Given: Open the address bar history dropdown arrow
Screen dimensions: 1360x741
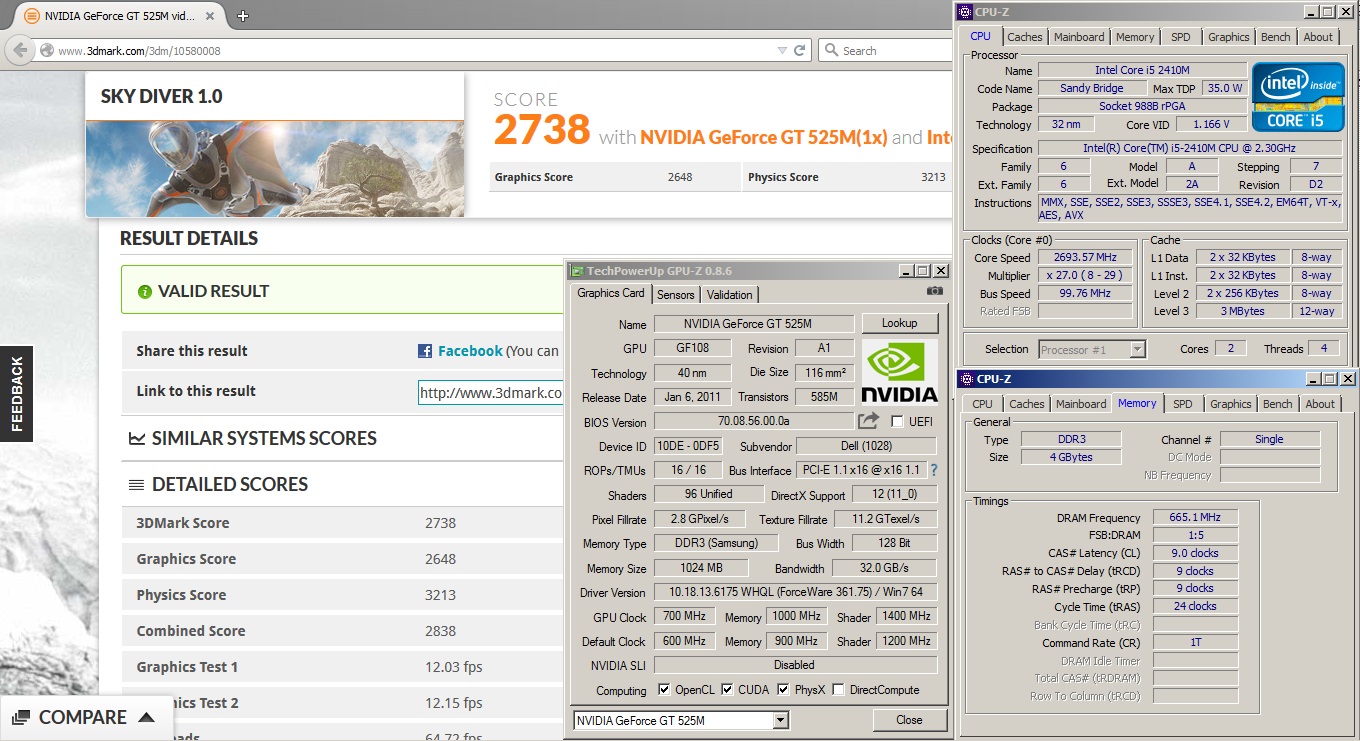Looking at the screenshot, I should coord(782,50).
